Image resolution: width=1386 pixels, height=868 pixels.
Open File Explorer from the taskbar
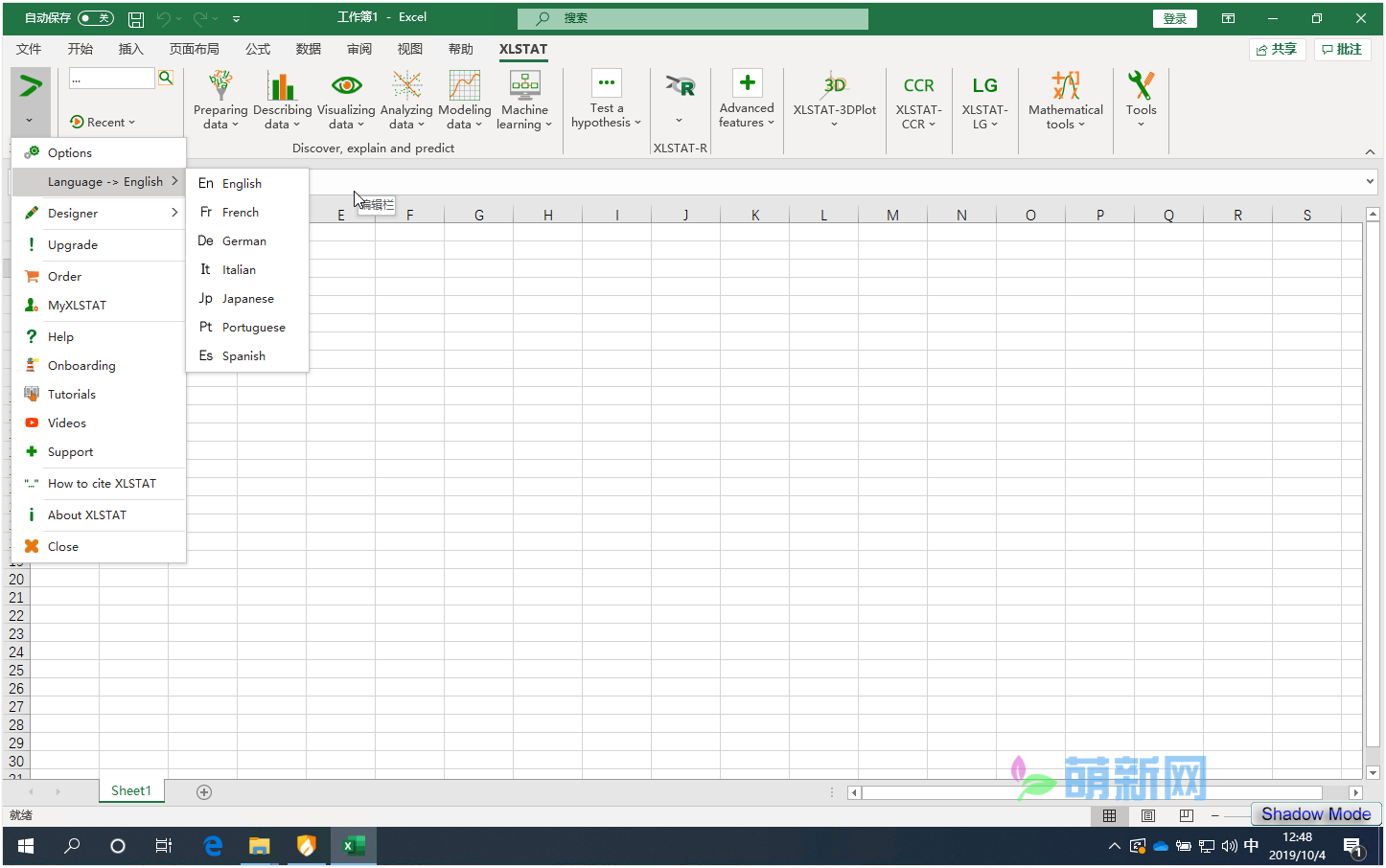[x=260, y=846]
